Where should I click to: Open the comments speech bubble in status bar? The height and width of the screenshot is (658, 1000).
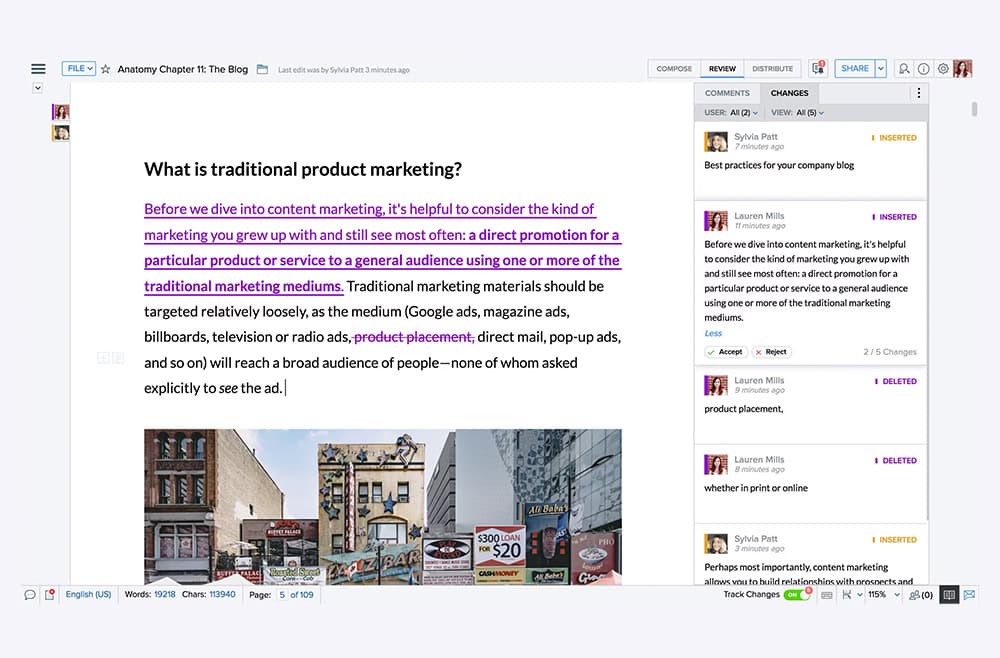click(29, 595)
